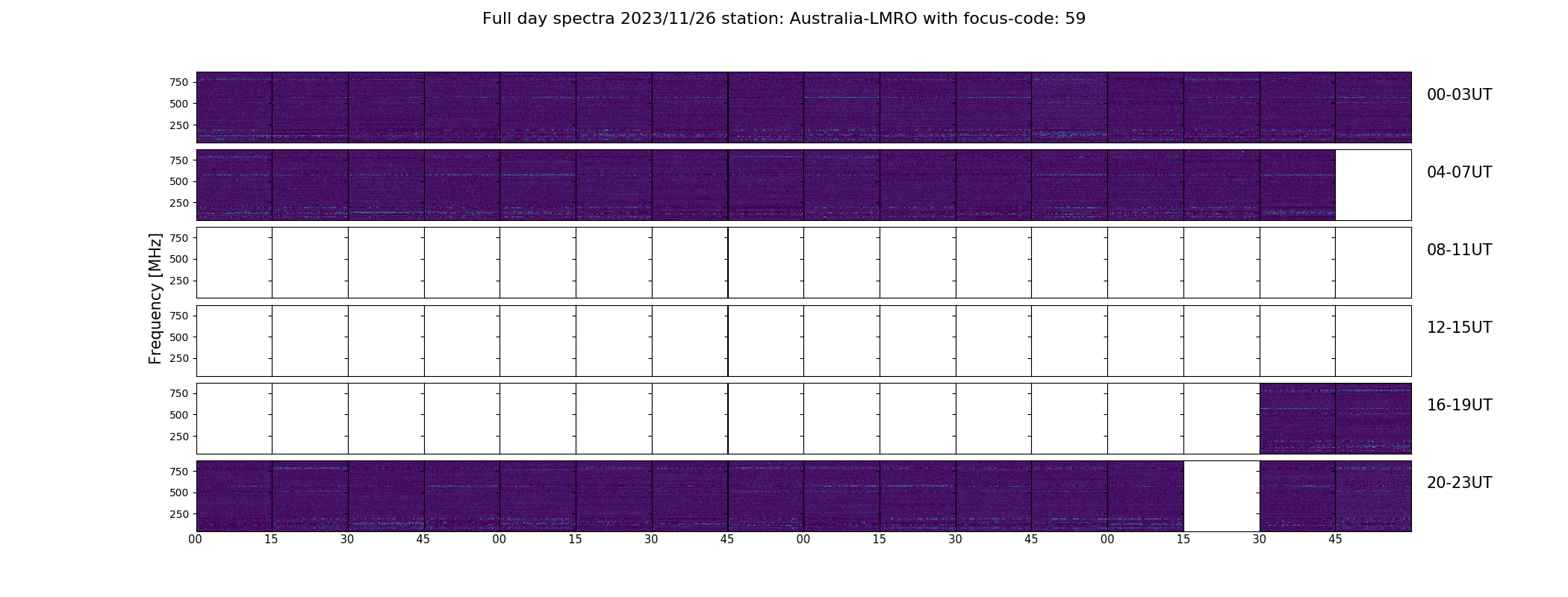Click the empty white 08-11UT spectrogram panel

803,263
